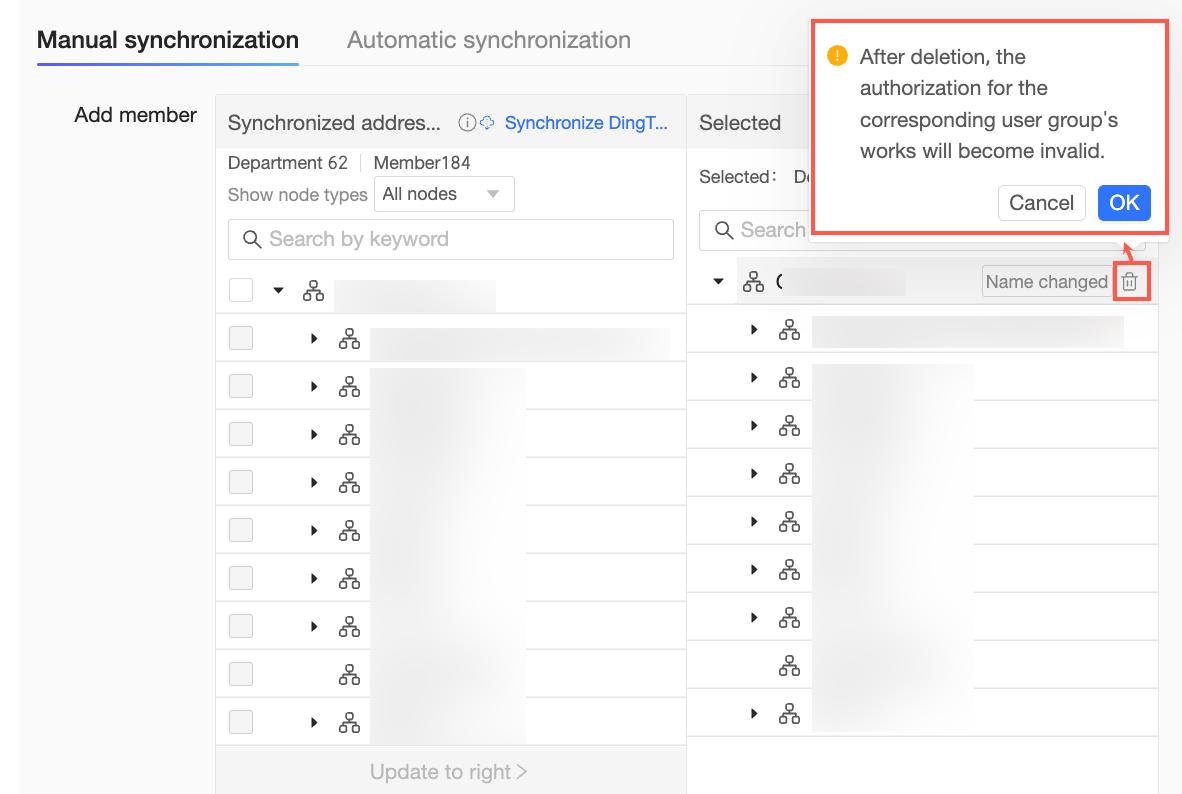Open the All nodes dropdown
Image resolution: width=1182 pixels, height=794 pixels.
coord(444,194)
